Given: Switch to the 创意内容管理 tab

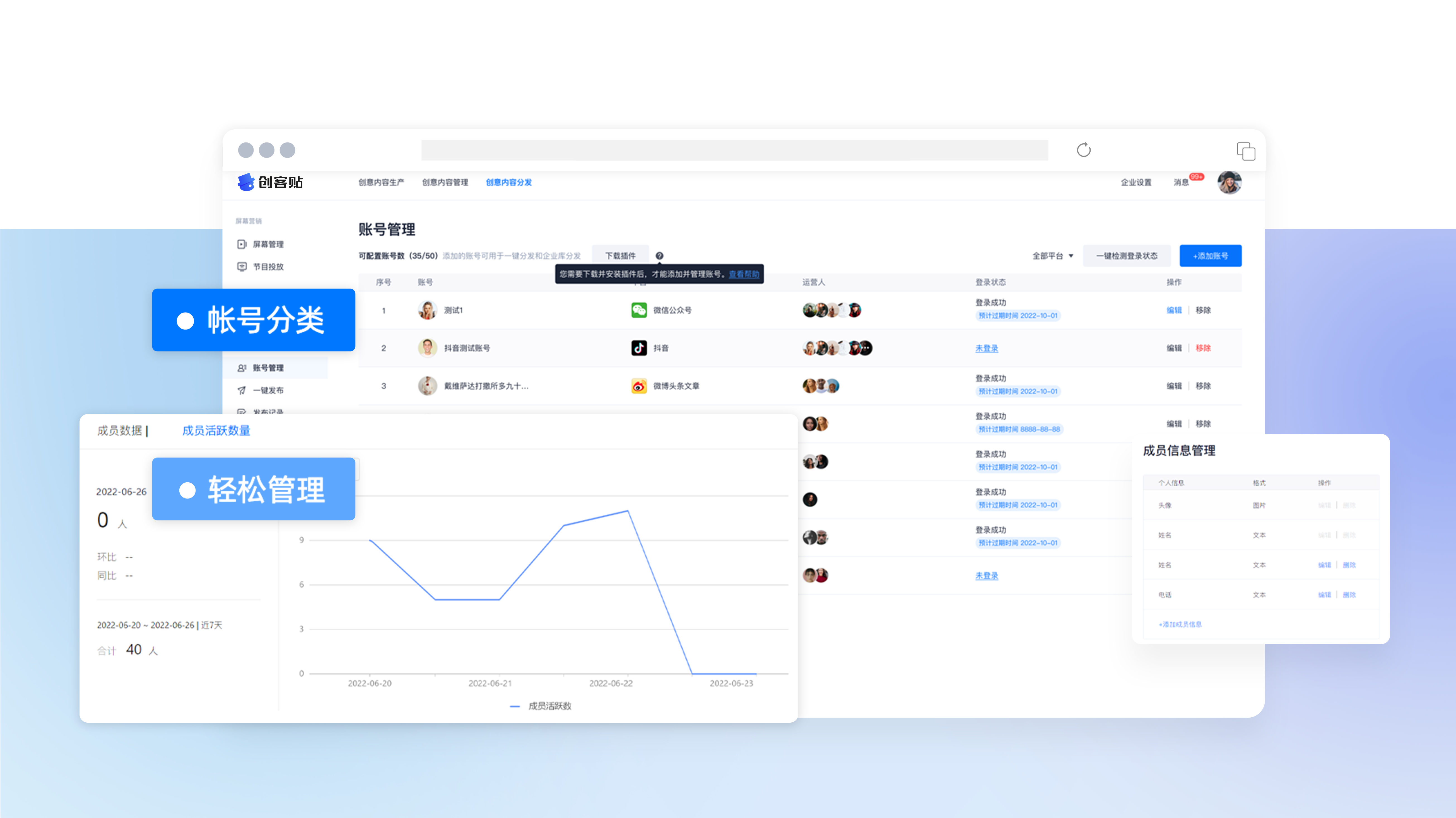Looking at the screenshot, I should (445, 182).
